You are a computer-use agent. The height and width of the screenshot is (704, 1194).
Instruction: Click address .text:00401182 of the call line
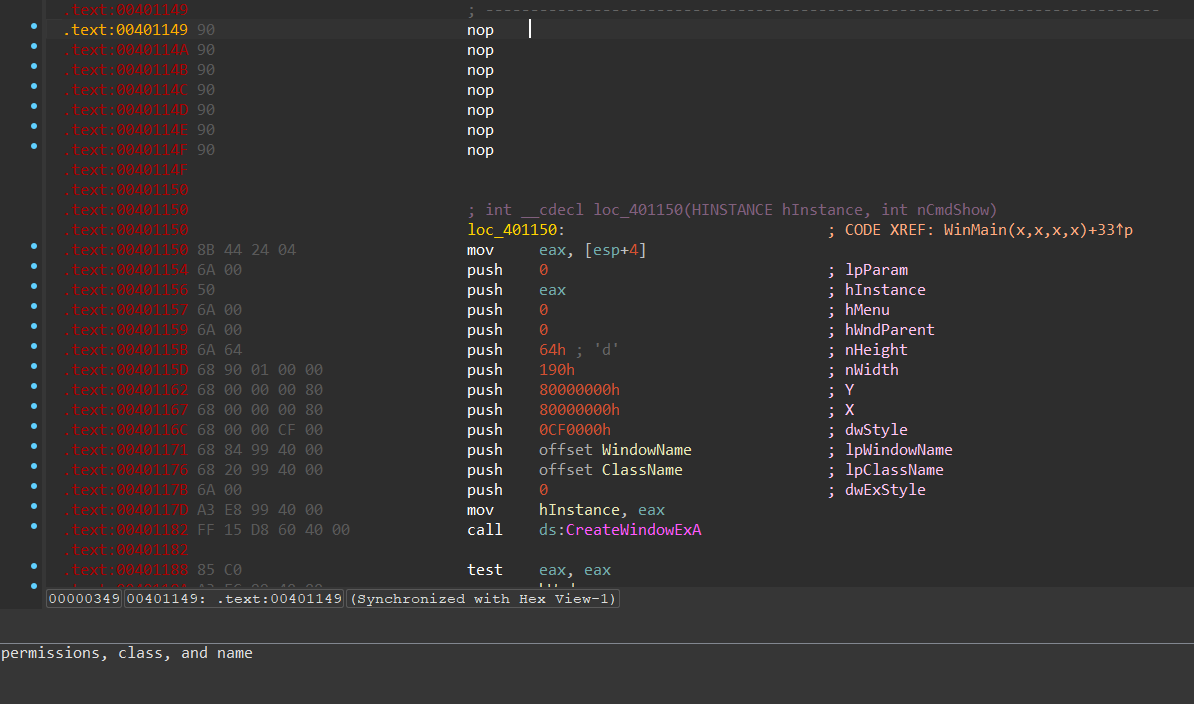click(125, 530)
